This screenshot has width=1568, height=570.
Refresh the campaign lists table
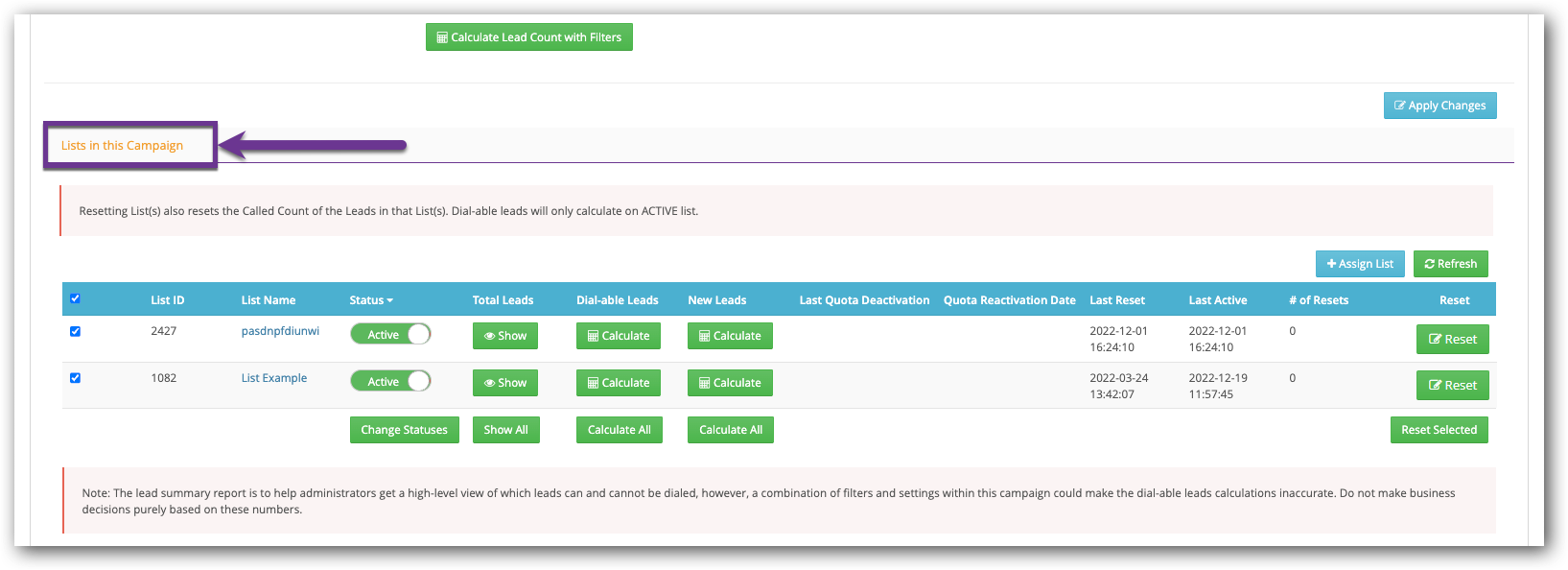click(x=1450, y=264)
